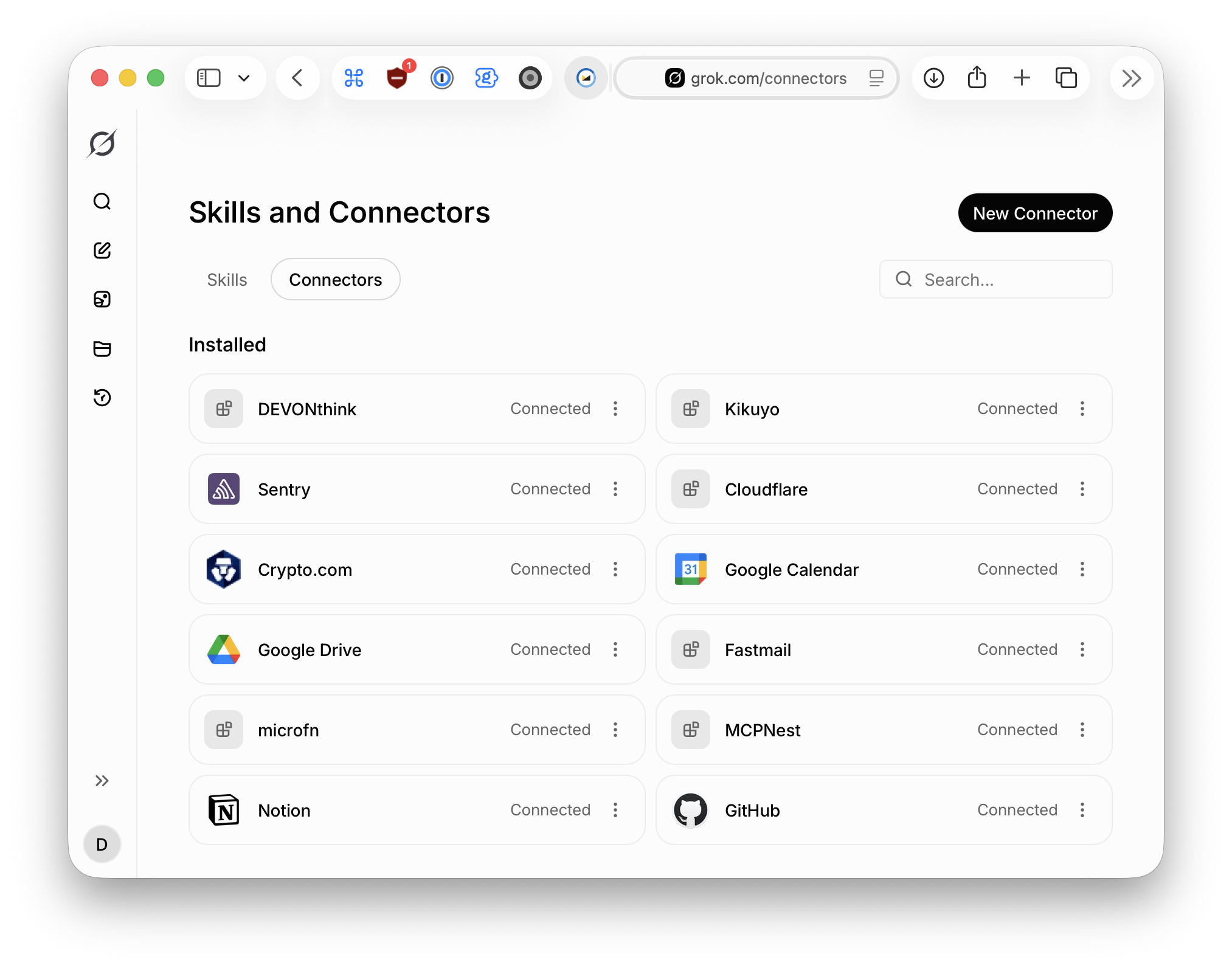Click the Installed section heading

pyautogui.click(x=227, y=345)
